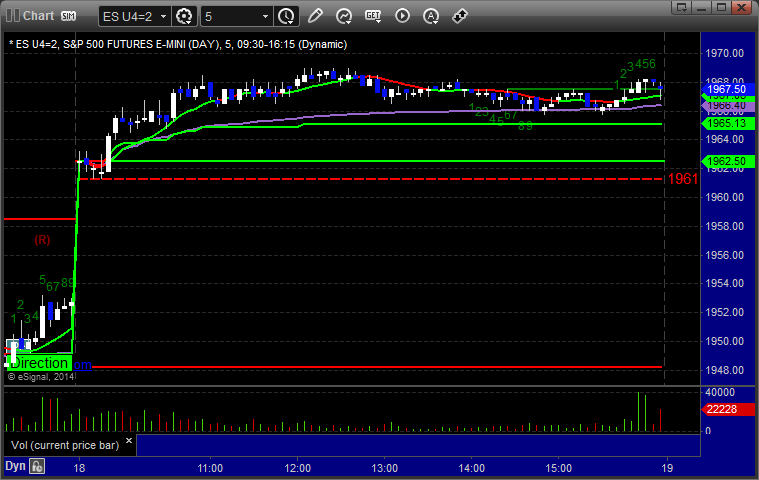
Task: Click the Dyn scale label
Action: click(15, 466)
